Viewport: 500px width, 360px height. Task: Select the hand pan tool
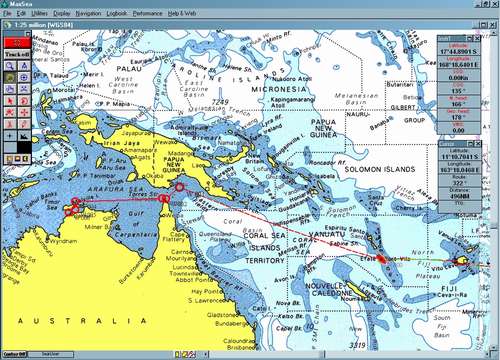[10, 89]
